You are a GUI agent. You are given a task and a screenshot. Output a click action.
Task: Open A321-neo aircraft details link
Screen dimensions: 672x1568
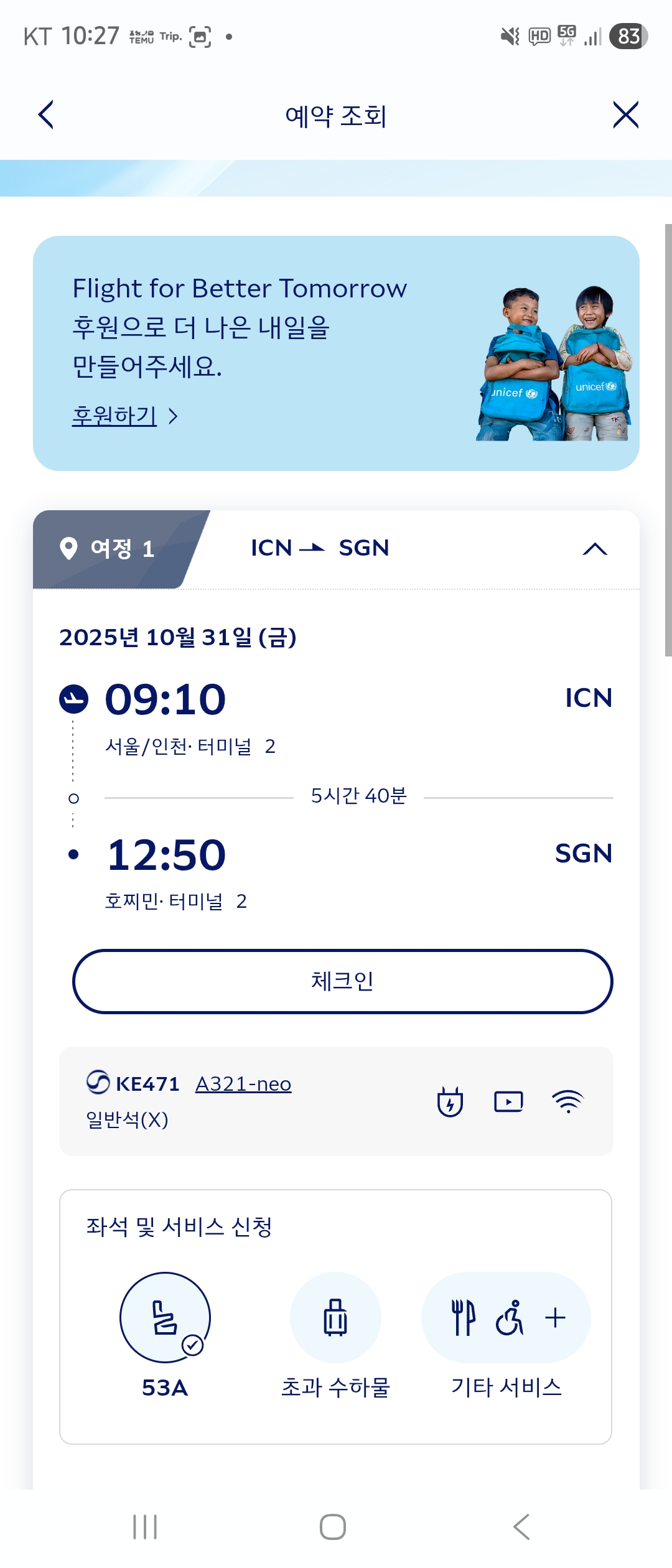click(x=243, y=1084)
